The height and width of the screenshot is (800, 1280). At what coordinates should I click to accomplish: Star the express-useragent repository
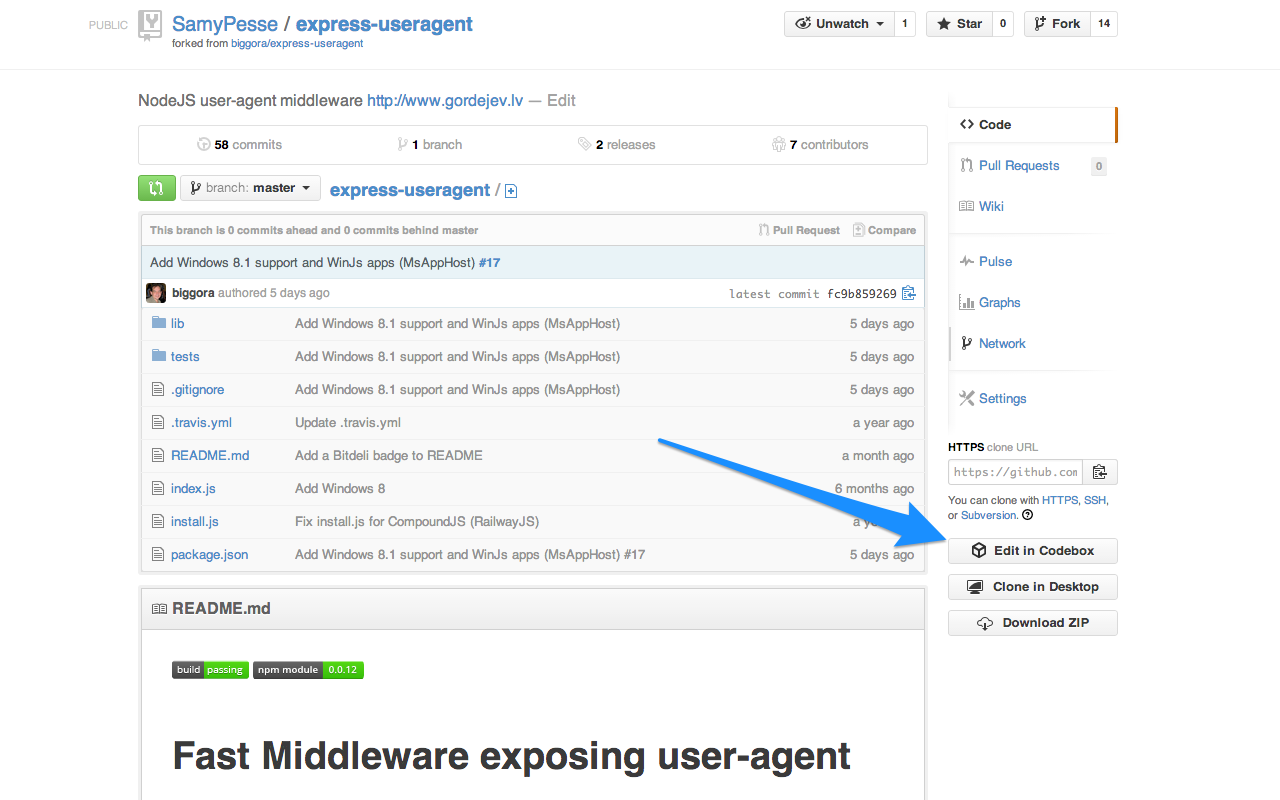(x=958, y=22)
